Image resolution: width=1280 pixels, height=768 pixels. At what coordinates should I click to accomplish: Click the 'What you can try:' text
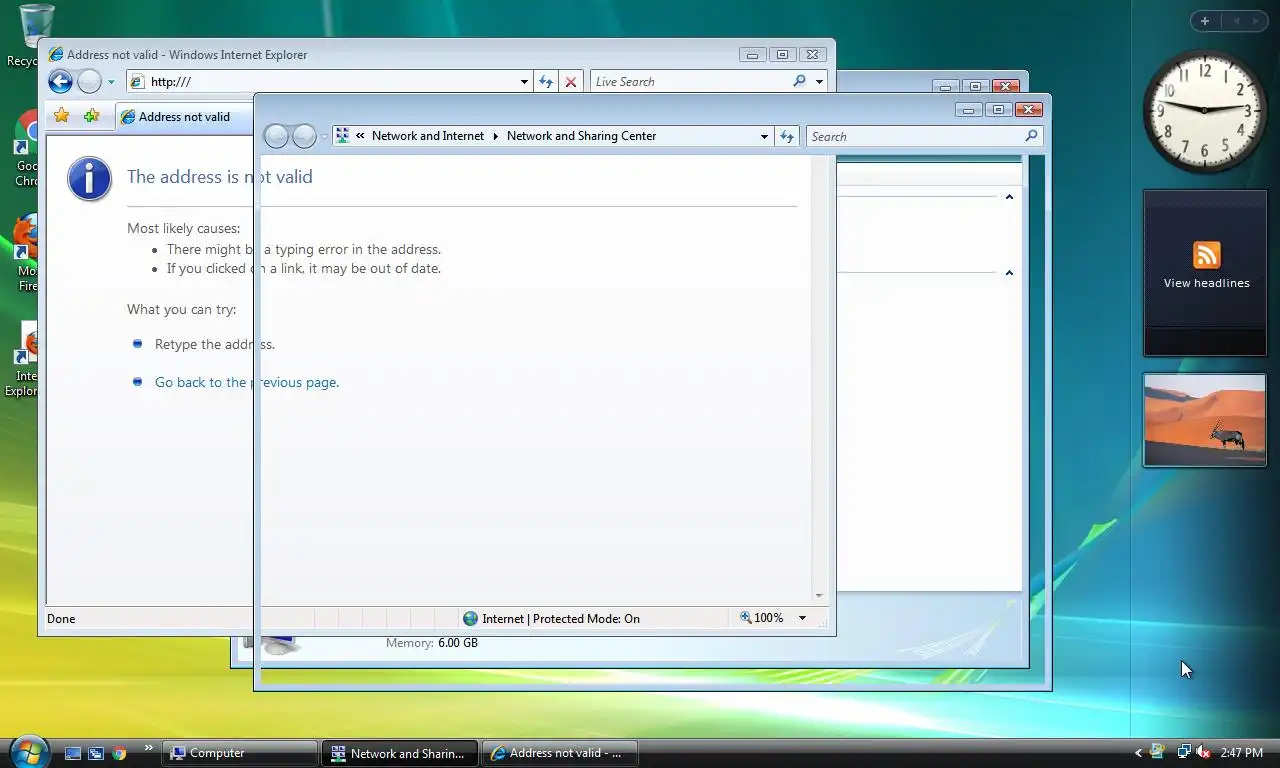(181, 309)
